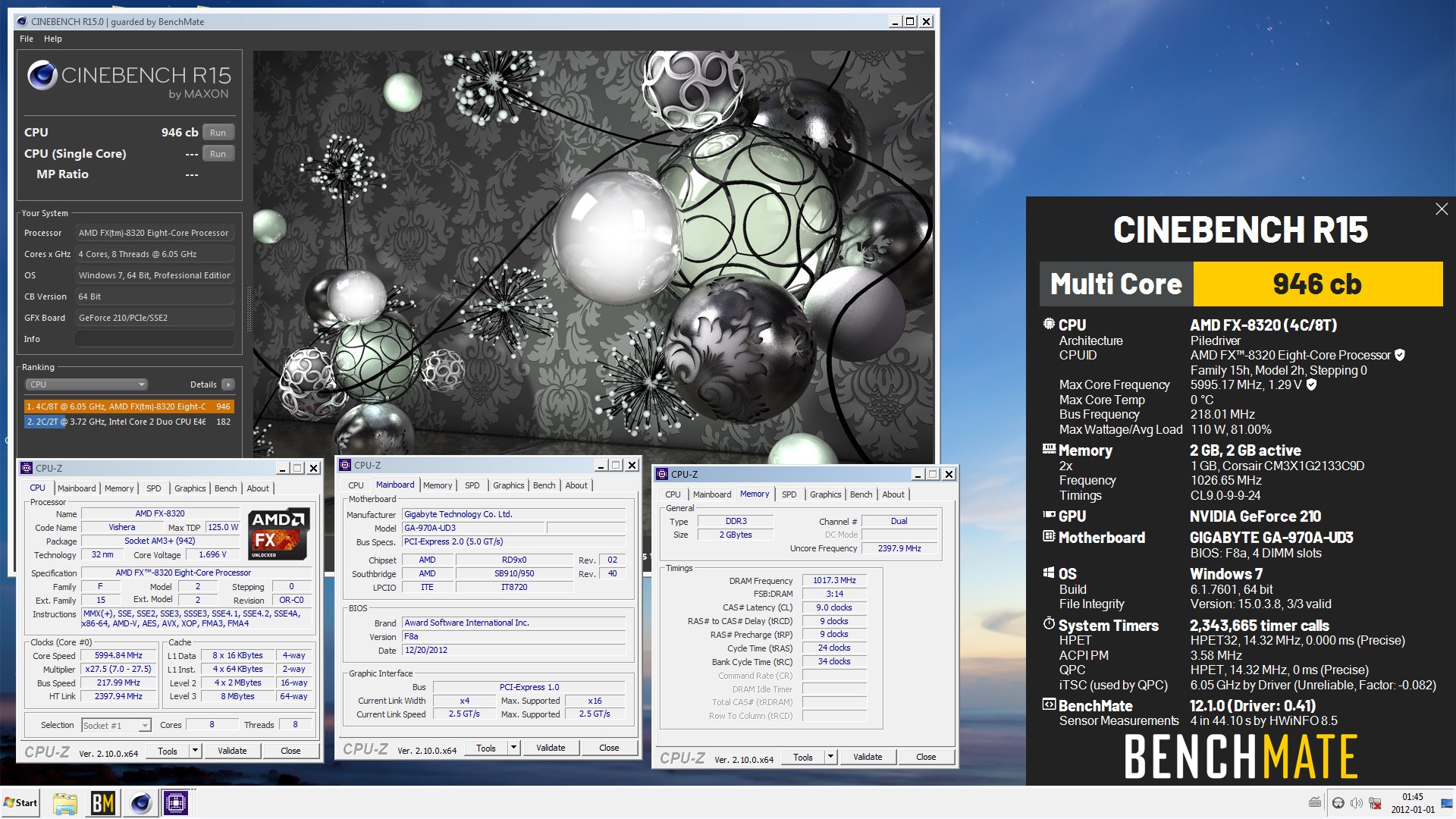The image size is (1456, 819).
Task: Click the code-bracket icon beside BenchMate version
Action: click(x=1049, y=704)
